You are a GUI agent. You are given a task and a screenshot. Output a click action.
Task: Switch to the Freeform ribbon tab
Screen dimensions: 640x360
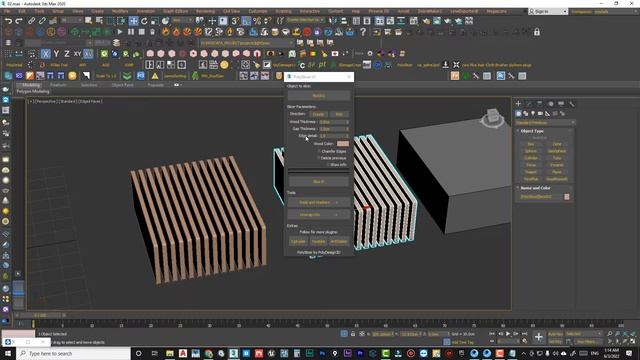[x=58, y=85]
